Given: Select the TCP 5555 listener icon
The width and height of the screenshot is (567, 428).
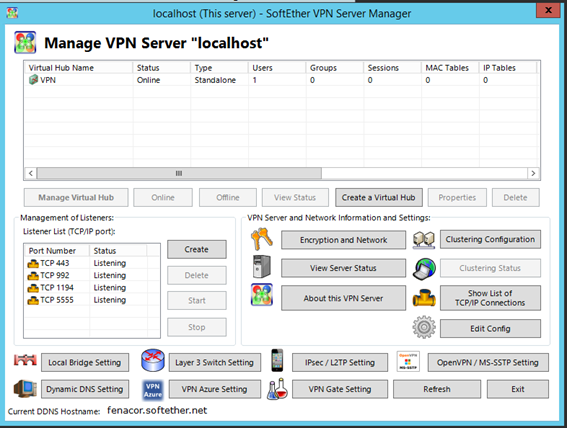Looking at the screenshot, I should (x=33, y=300).
